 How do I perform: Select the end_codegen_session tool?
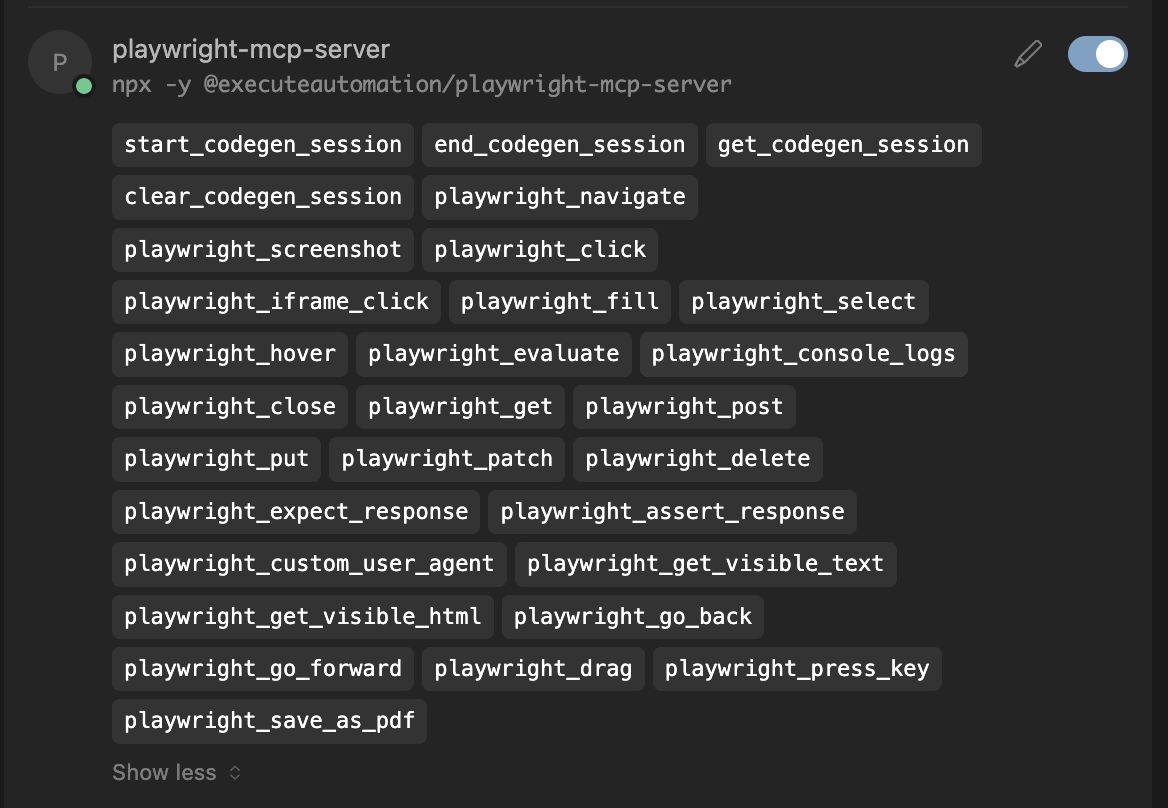[559, 144]
